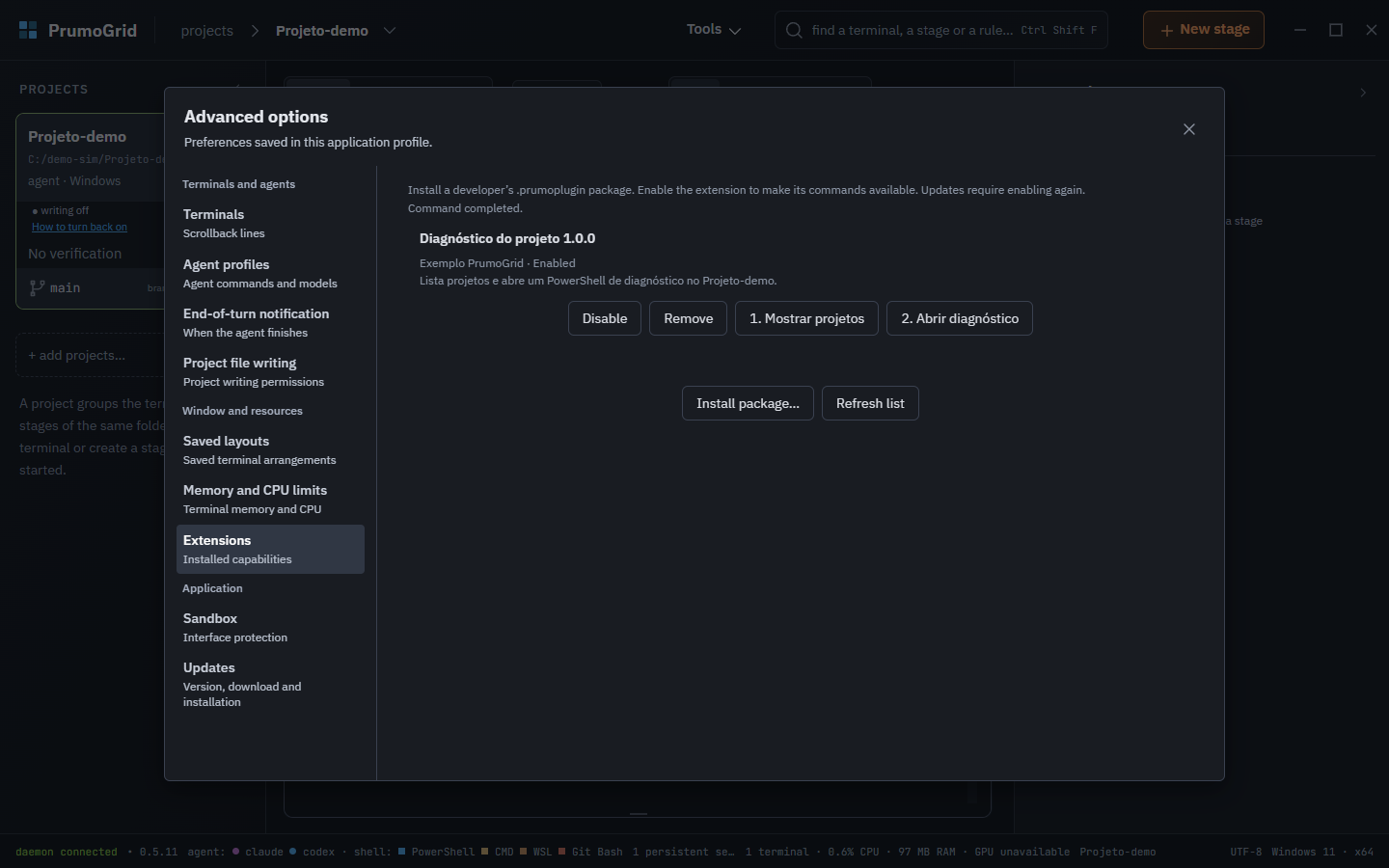Screen dimensions: 1389x868
Task: Click the 1 terminal status entry
Action: [x=776, y=852]
